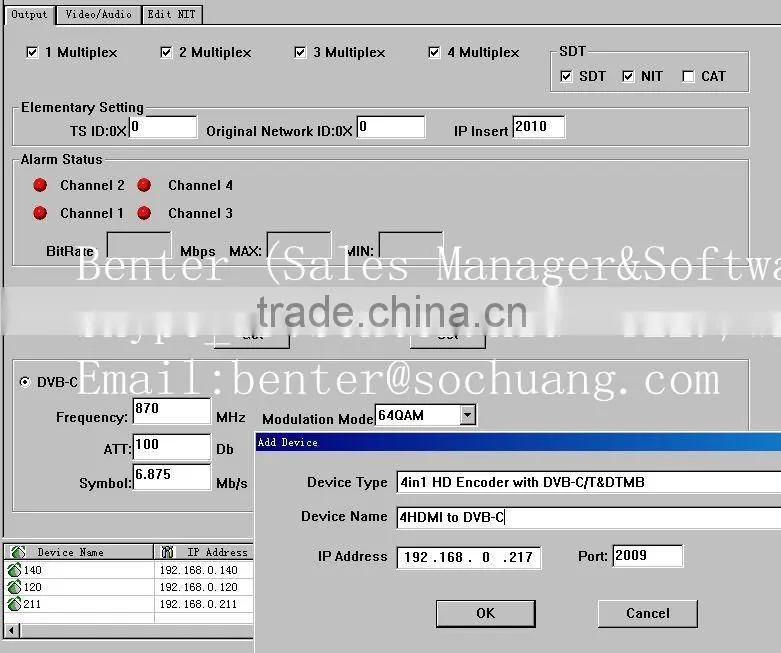Switch to the Output tab

point(29,14)
